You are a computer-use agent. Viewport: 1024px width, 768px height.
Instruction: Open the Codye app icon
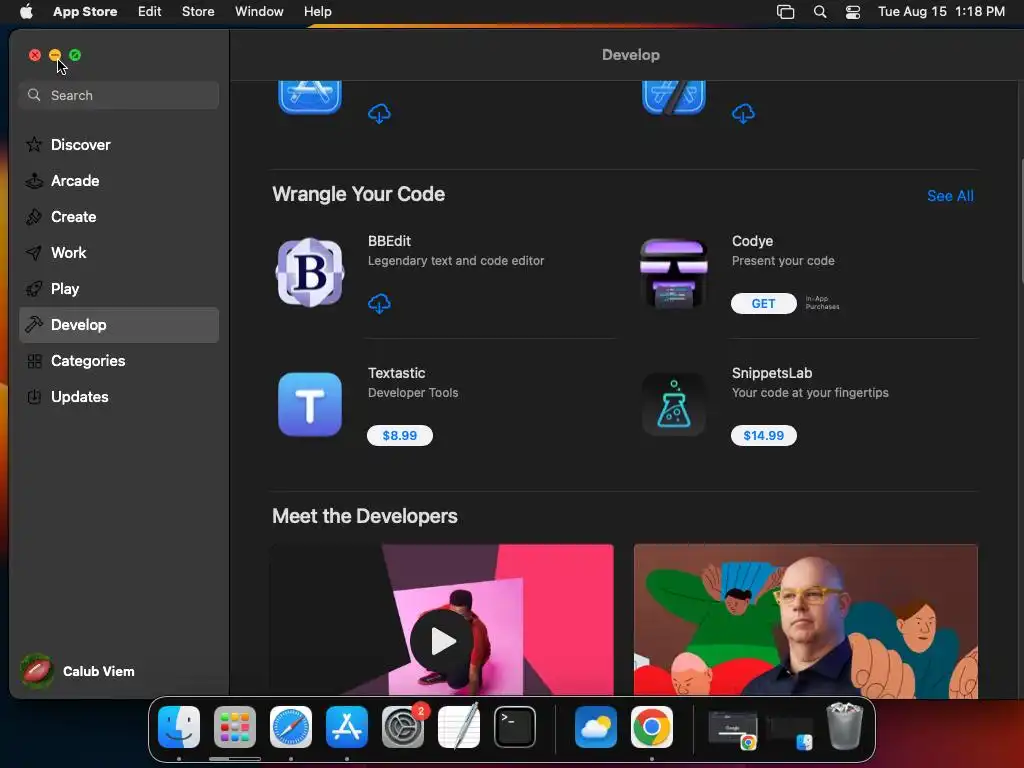click(673, 272)
